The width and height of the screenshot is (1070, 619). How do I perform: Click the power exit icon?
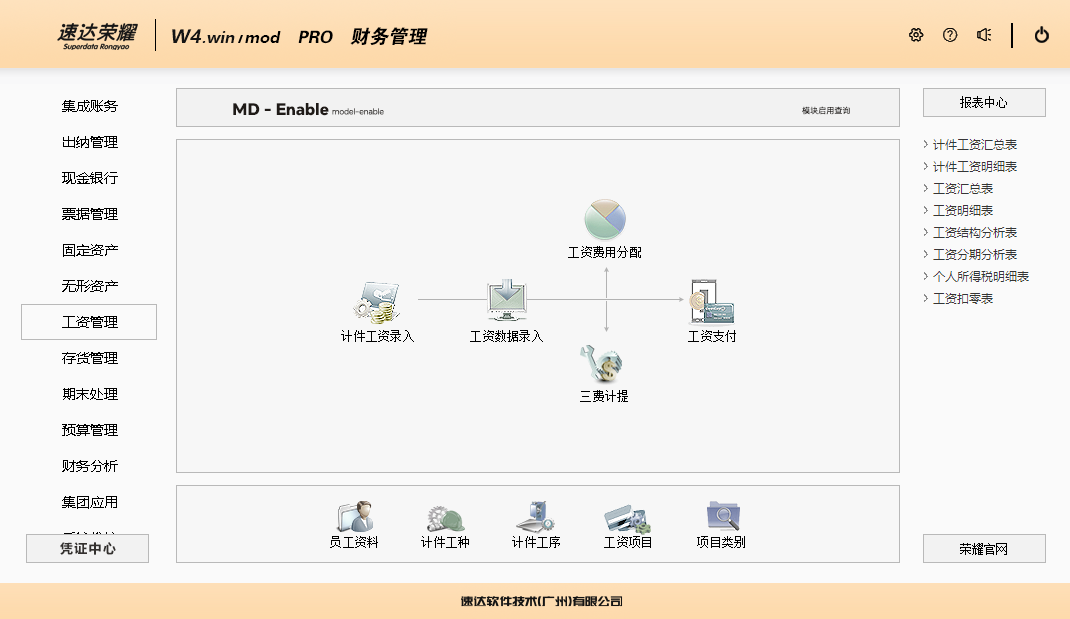tap(1042, 35)
